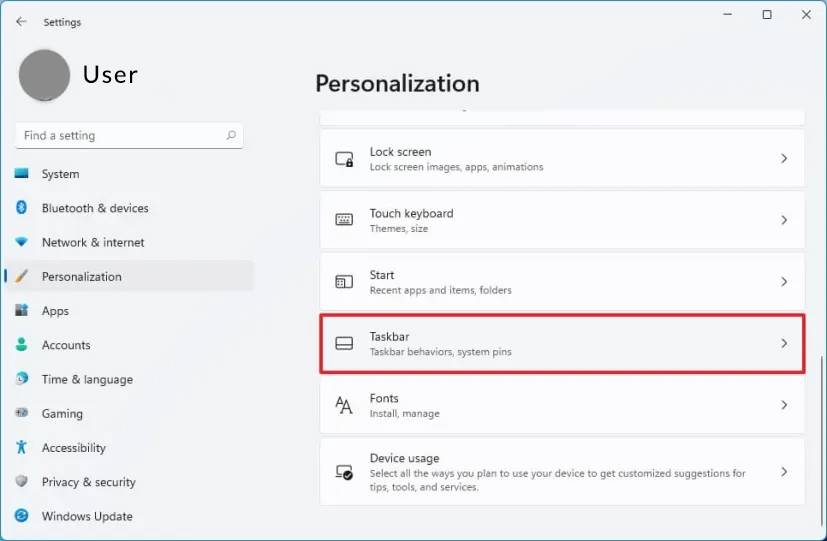Open Windows Update label
This screenshot has height=541, width=827.
87,516
